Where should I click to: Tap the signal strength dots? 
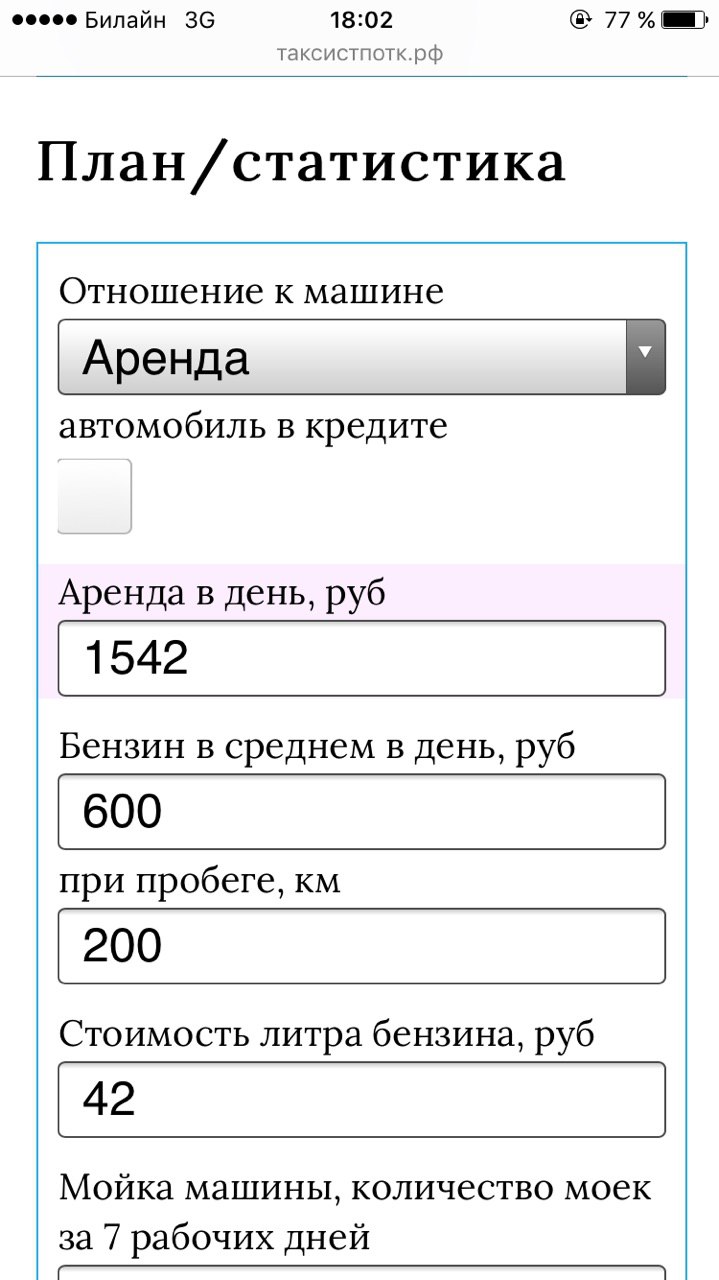pos(40,20)
